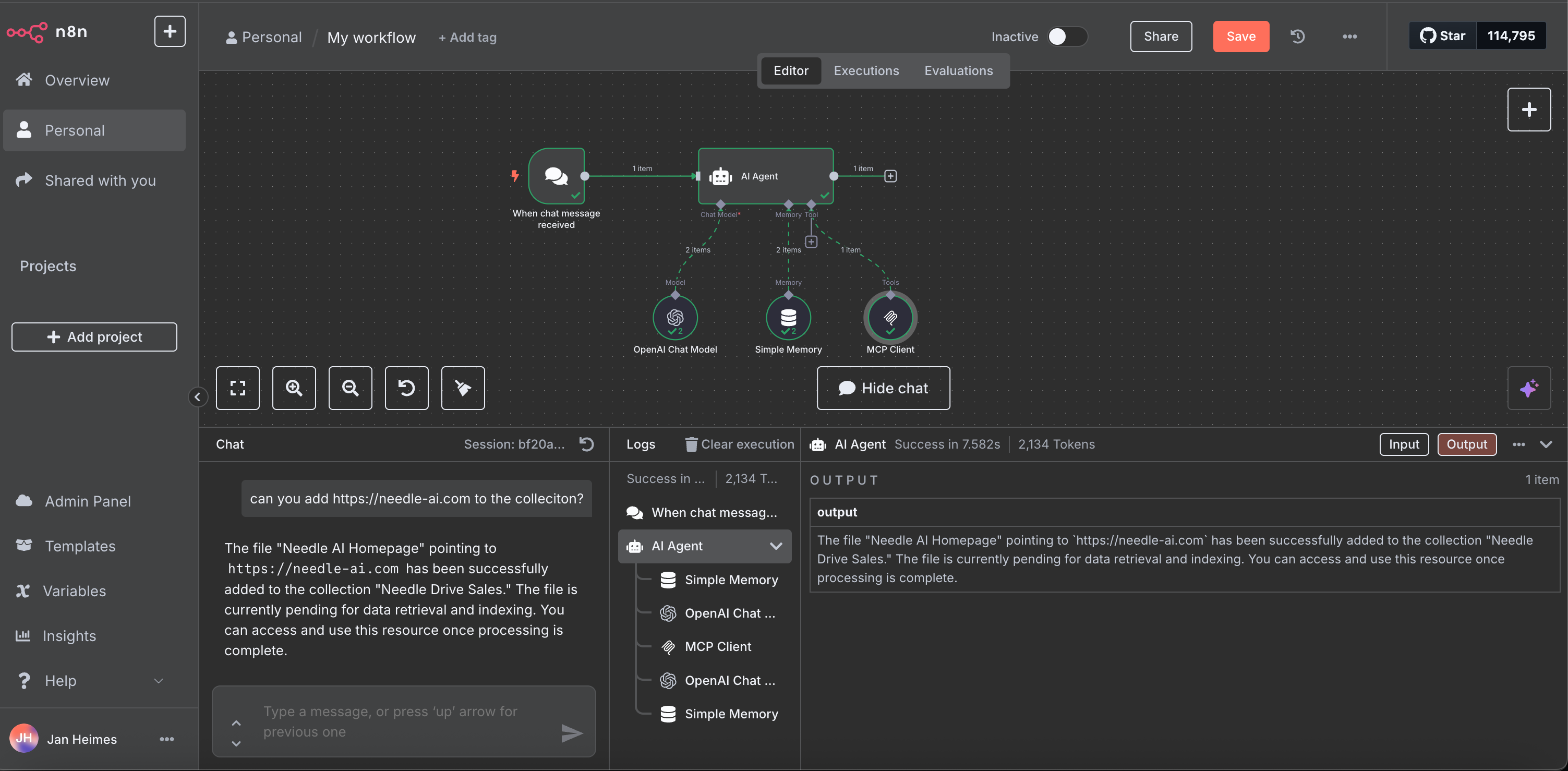Viewport: 1568px width, 771px height.
Task: Open the AI assistant sparkle button
Action: [1528, 388]
